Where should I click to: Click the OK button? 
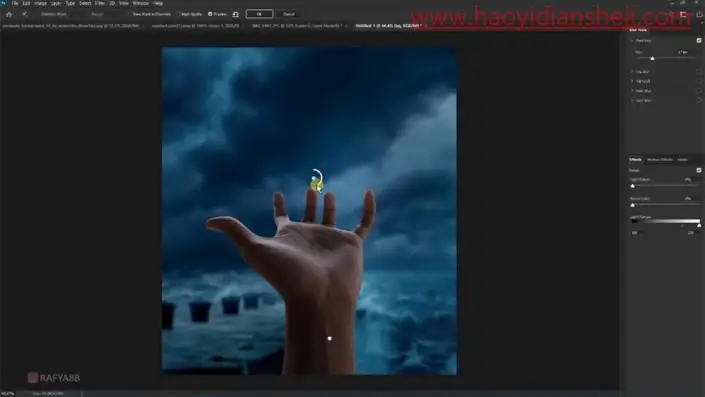pyautogui.click(x=259, y=14)
